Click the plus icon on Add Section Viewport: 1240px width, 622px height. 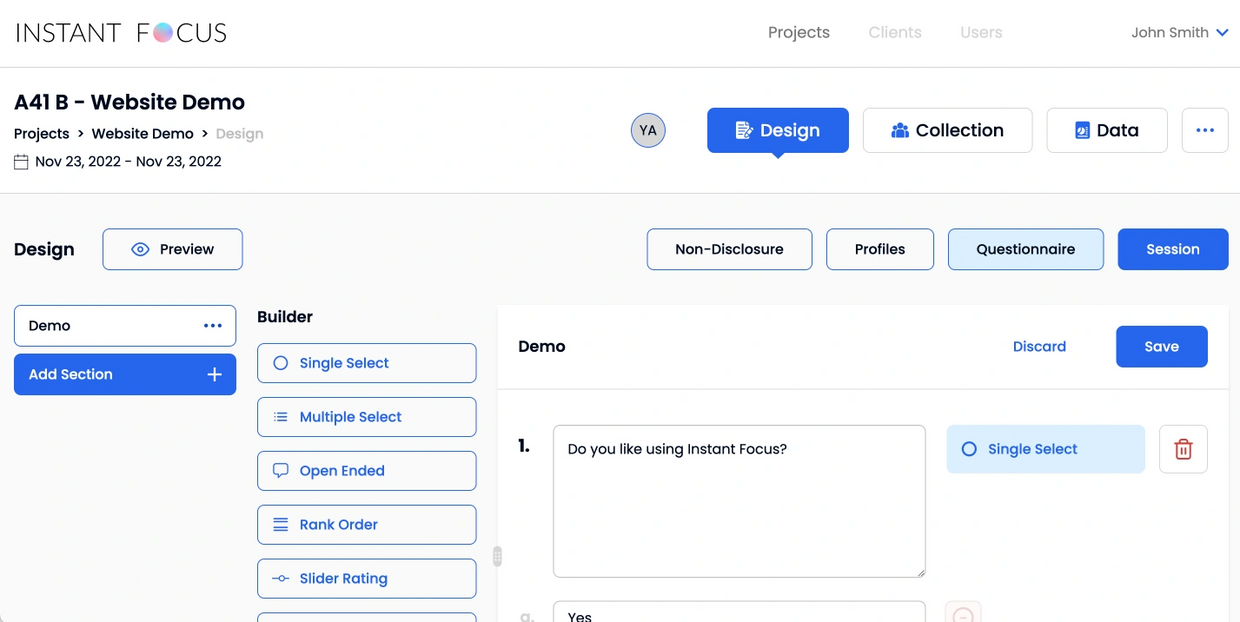(x=214, y=374)
